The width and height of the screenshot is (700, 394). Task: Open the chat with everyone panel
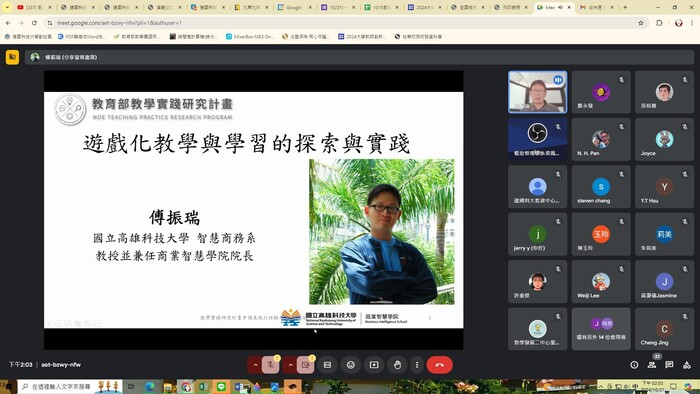click(x=669, y=365)
